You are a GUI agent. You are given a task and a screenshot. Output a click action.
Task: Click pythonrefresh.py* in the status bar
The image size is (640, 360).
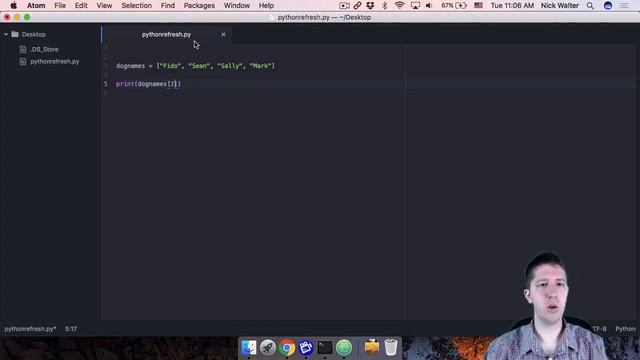tap(30, 329)
